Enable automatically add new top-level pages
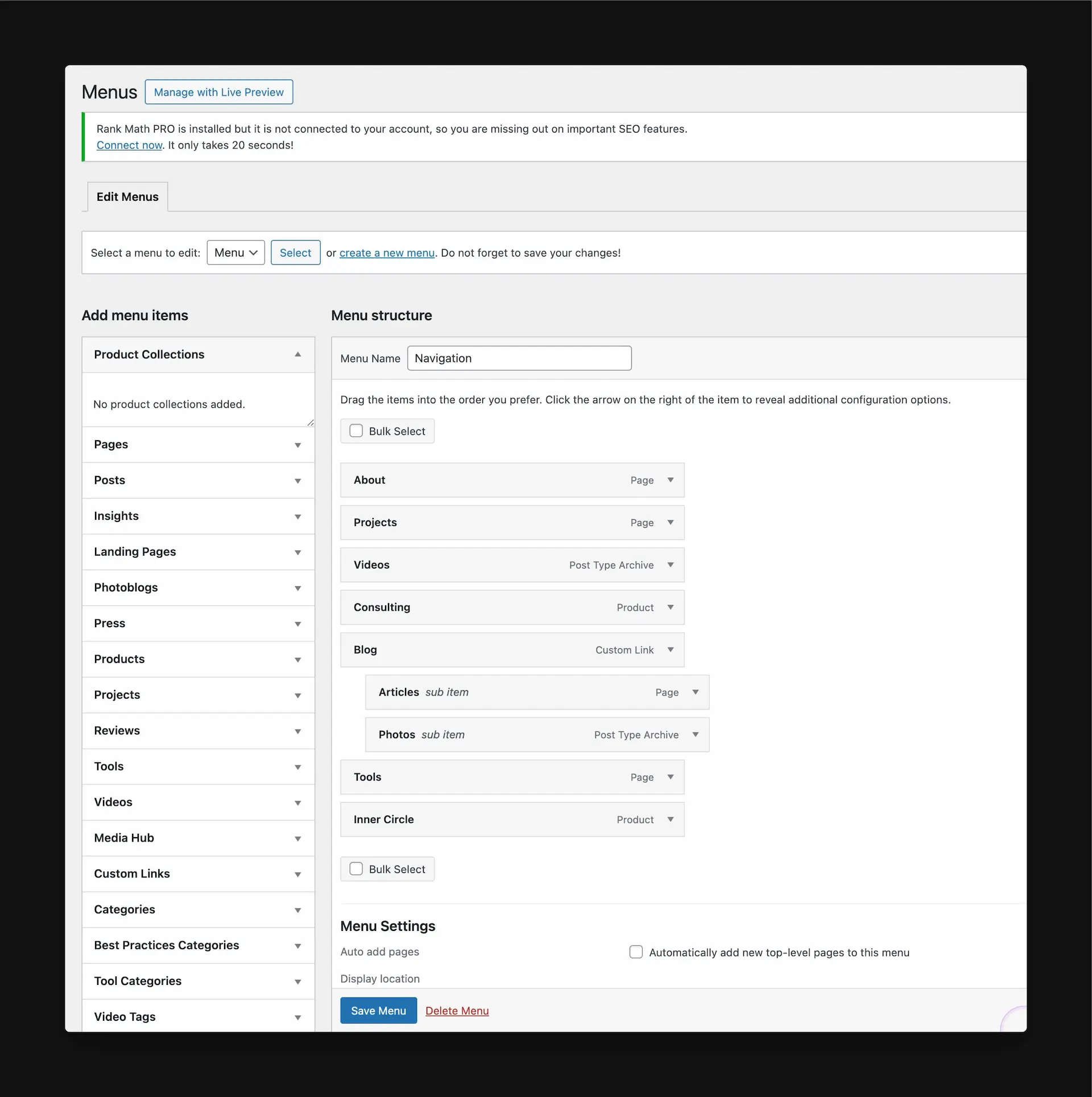The height and width of the screenshot is (1097, 1092). pyautogui.click(x=636, y=951)
